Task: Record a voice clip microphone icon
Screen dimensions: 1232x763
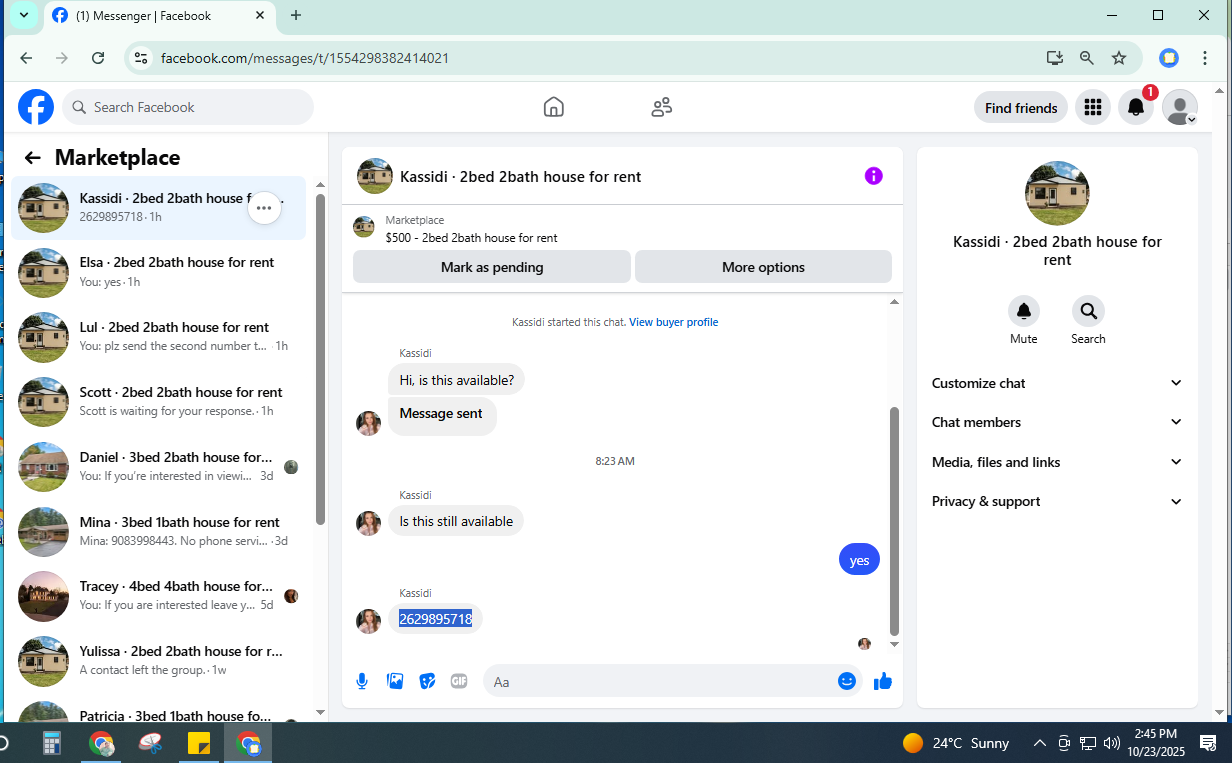Action: pos(362,681)
